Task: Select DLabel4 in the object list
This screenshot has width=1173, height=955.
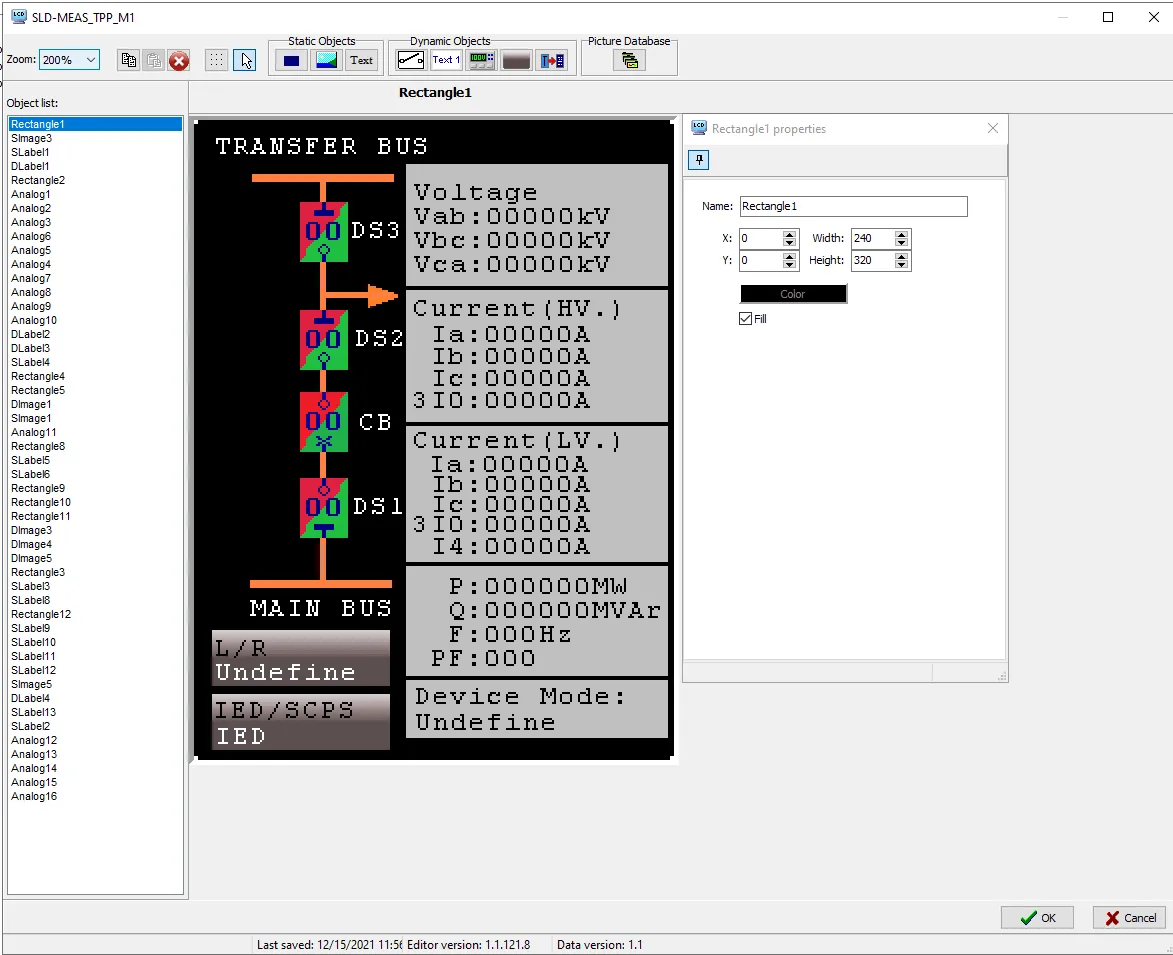Action: click(x=95, y=698)
